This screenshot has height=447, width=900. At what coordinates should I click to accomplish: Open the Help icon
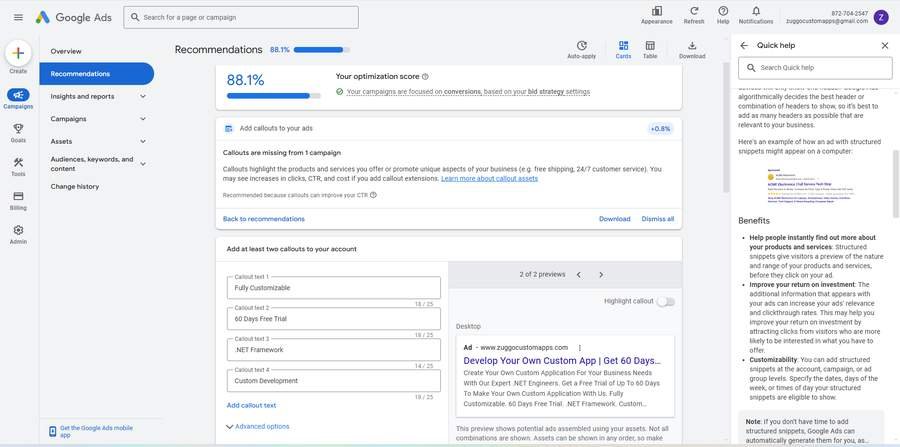(723, 11)
